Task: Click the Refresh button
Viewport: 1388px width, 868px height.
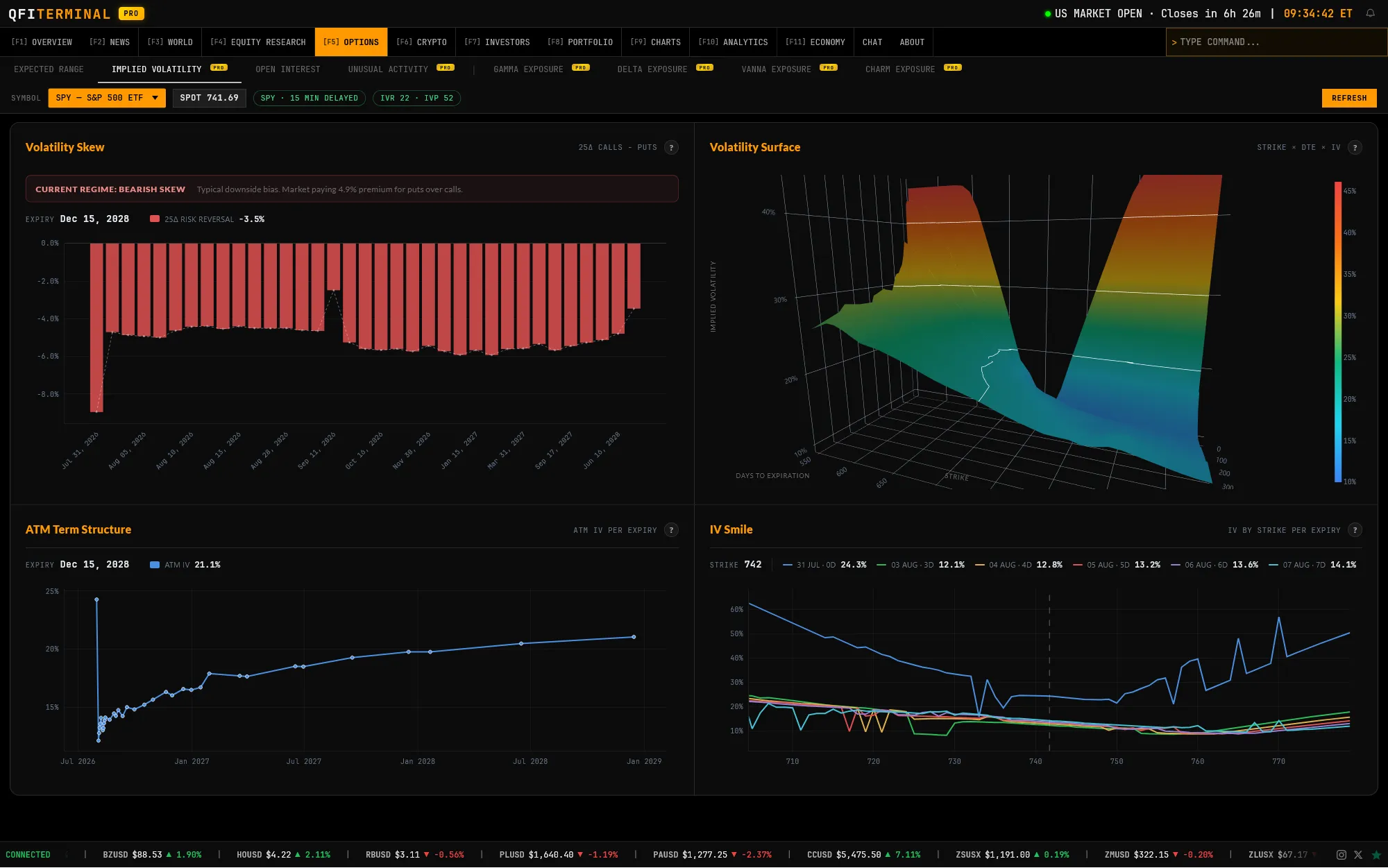Action: [x=1349, y=98]
